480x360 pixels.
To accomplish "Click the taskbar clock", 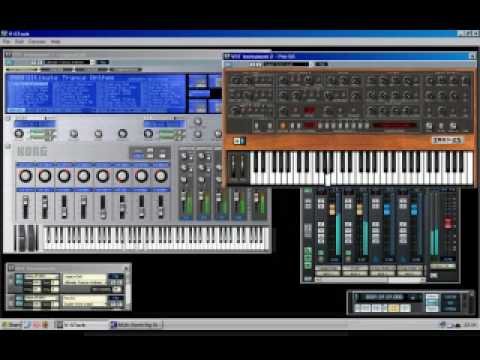I will coord(470,324).
